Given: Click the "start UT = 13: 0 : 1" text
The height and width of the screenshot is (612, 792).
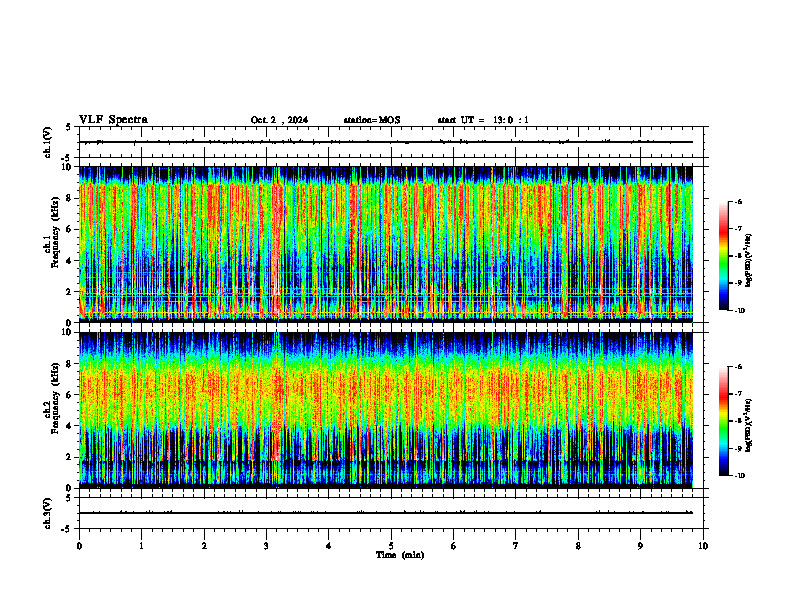Looking at the screenshot, I should (483, 120).
